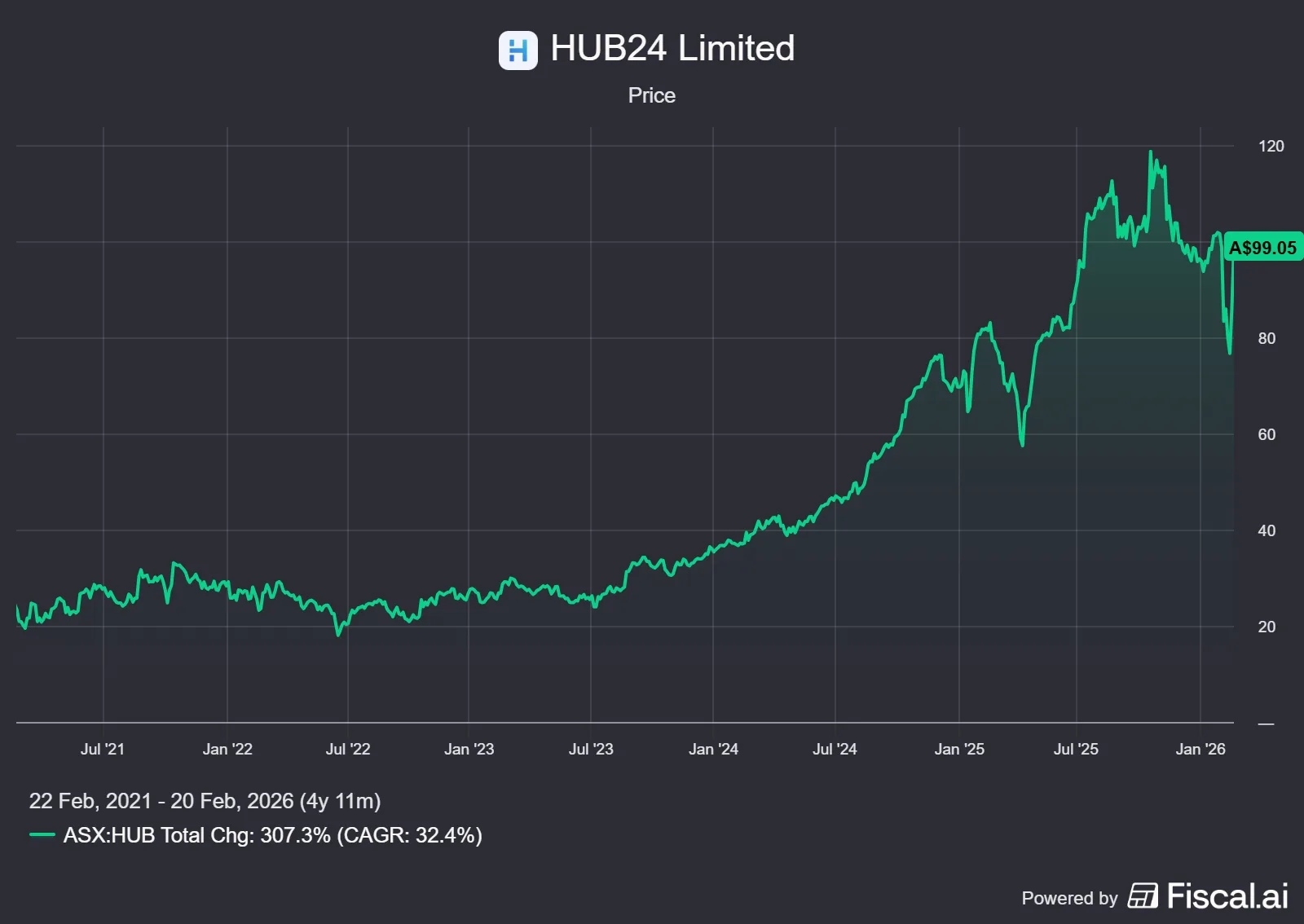This screenshot has height=924, width=1304.
Task: Select the Jul '23 x-axis label
Action: 591,749
